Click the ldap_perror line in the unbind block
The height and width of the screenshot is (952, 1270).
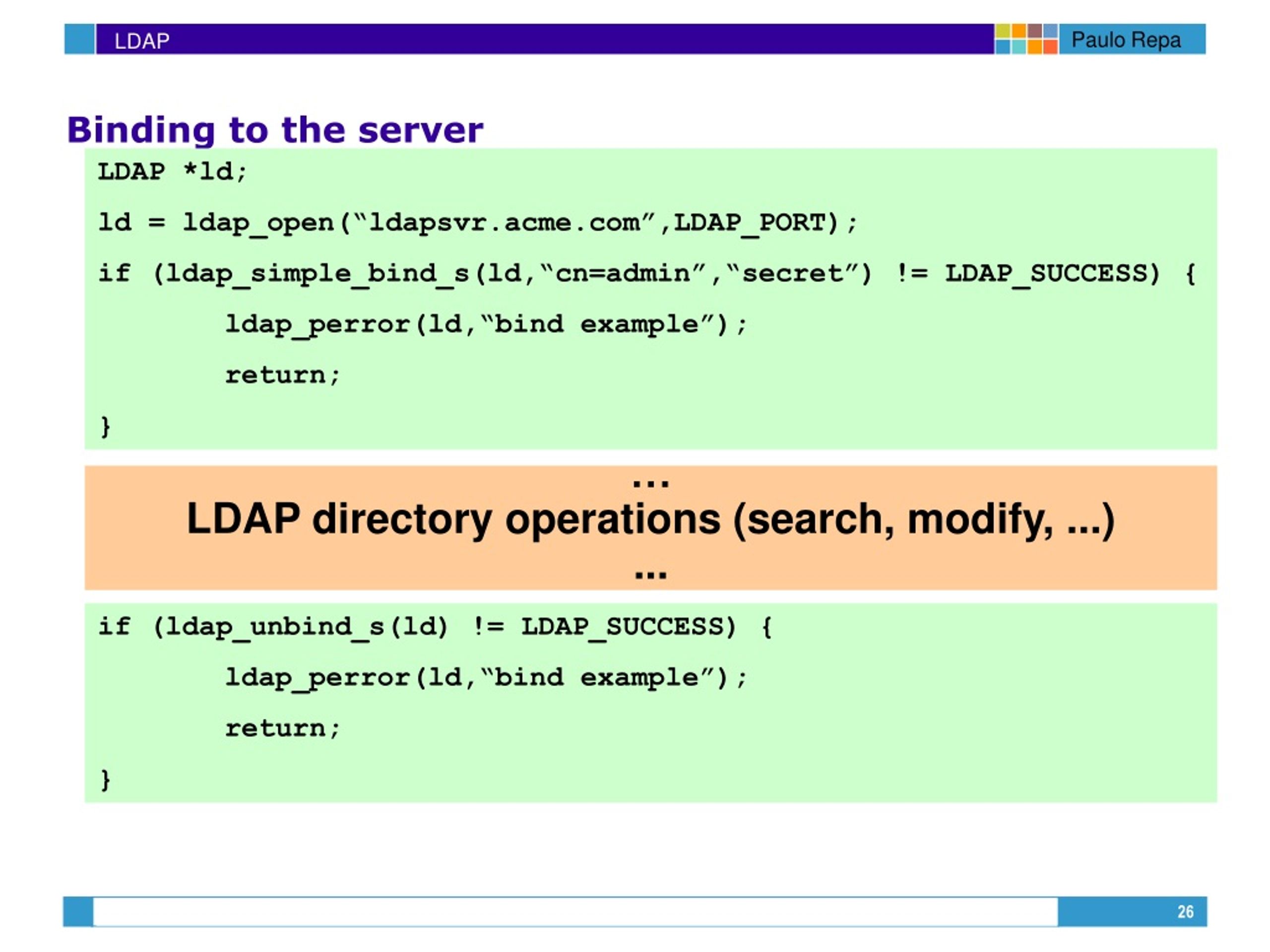click(486, 678)
